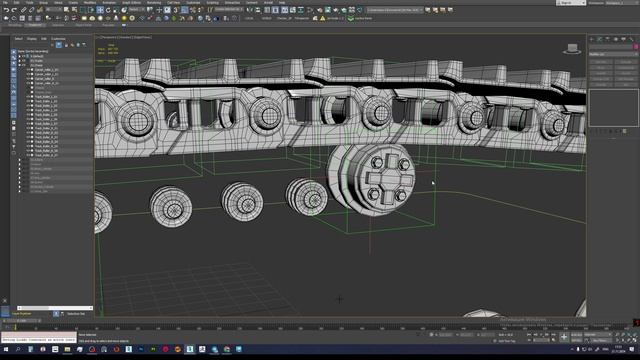Click the Align tool icon
Viewport: 640px width, 360px height.
[258, 10]
